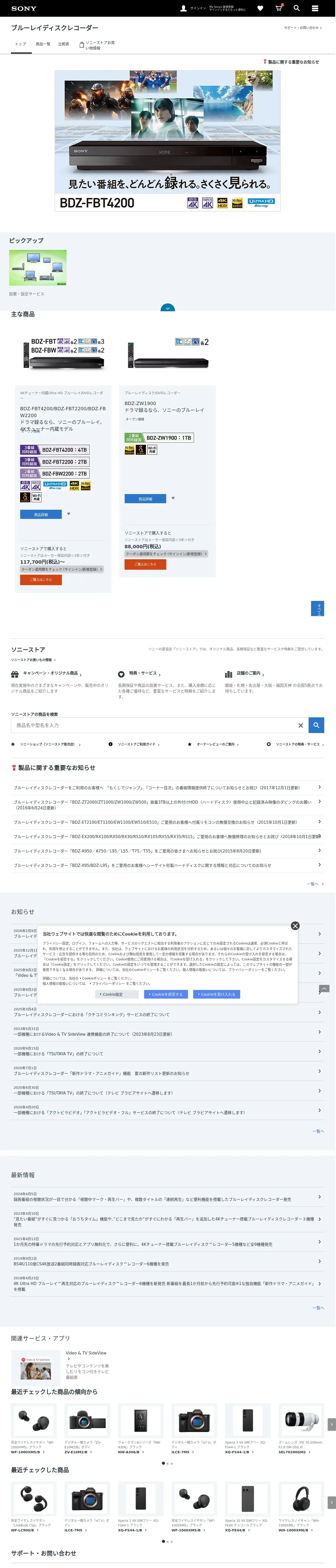
Task: Select the 商品一覧 tab
Action: point(43,44)
